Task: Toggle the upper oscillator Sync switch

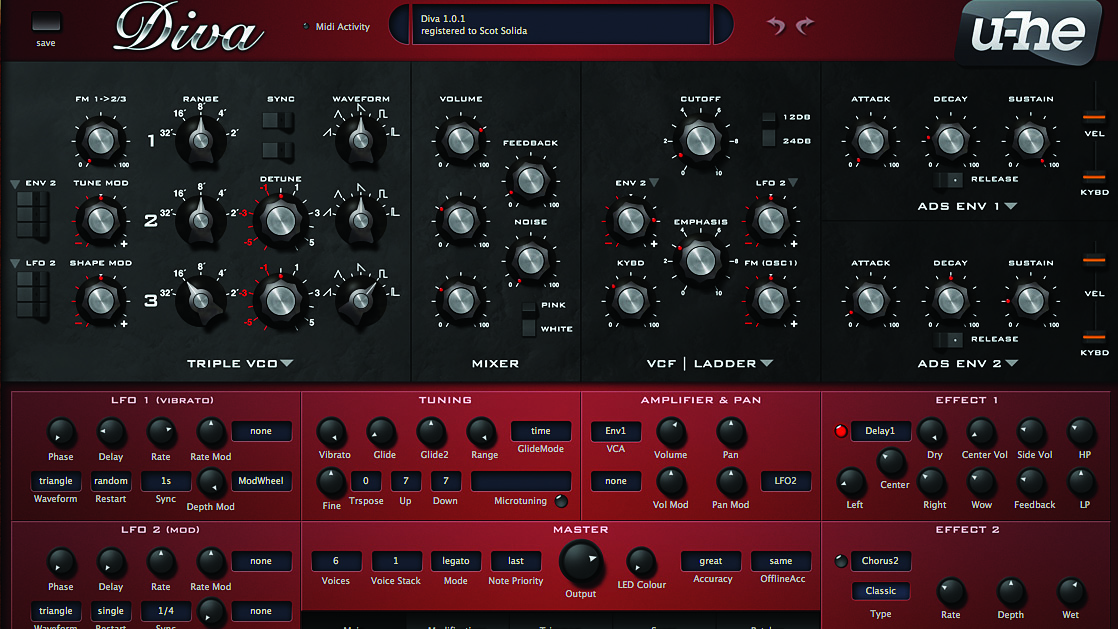Action: (x=278, y=121)
